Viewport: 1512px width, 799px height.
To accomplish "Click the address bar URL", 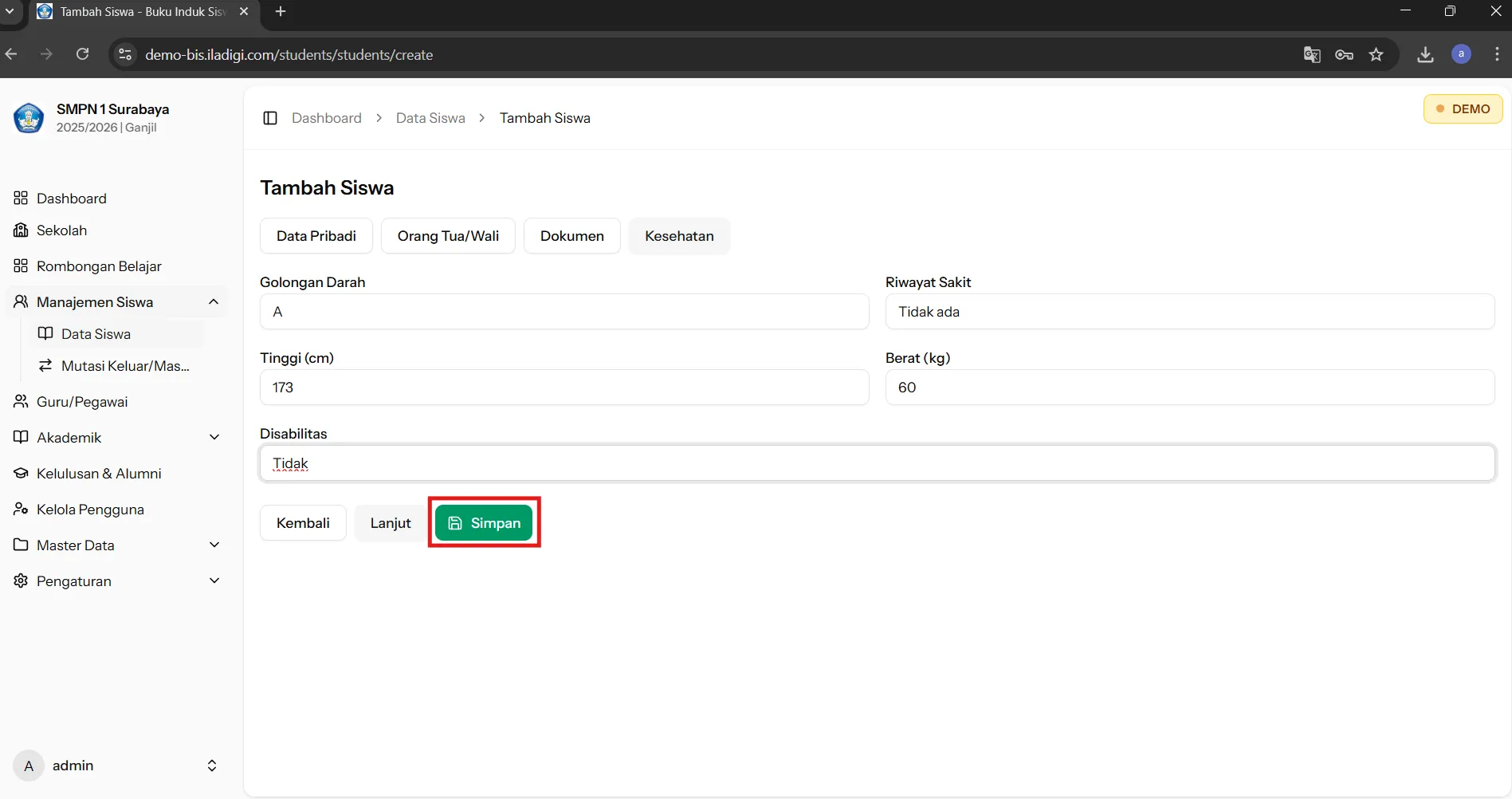I will coord(289,55).
